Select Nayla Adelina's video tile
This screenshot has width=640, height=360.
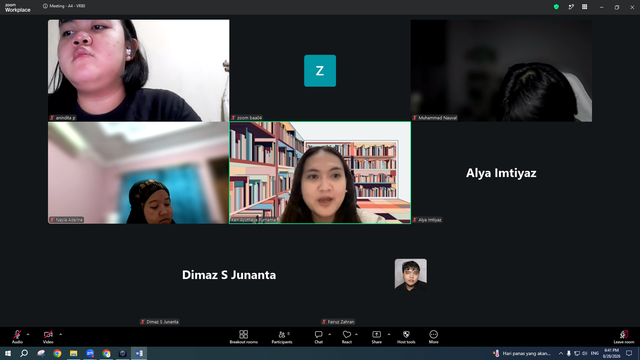[139, 173]
